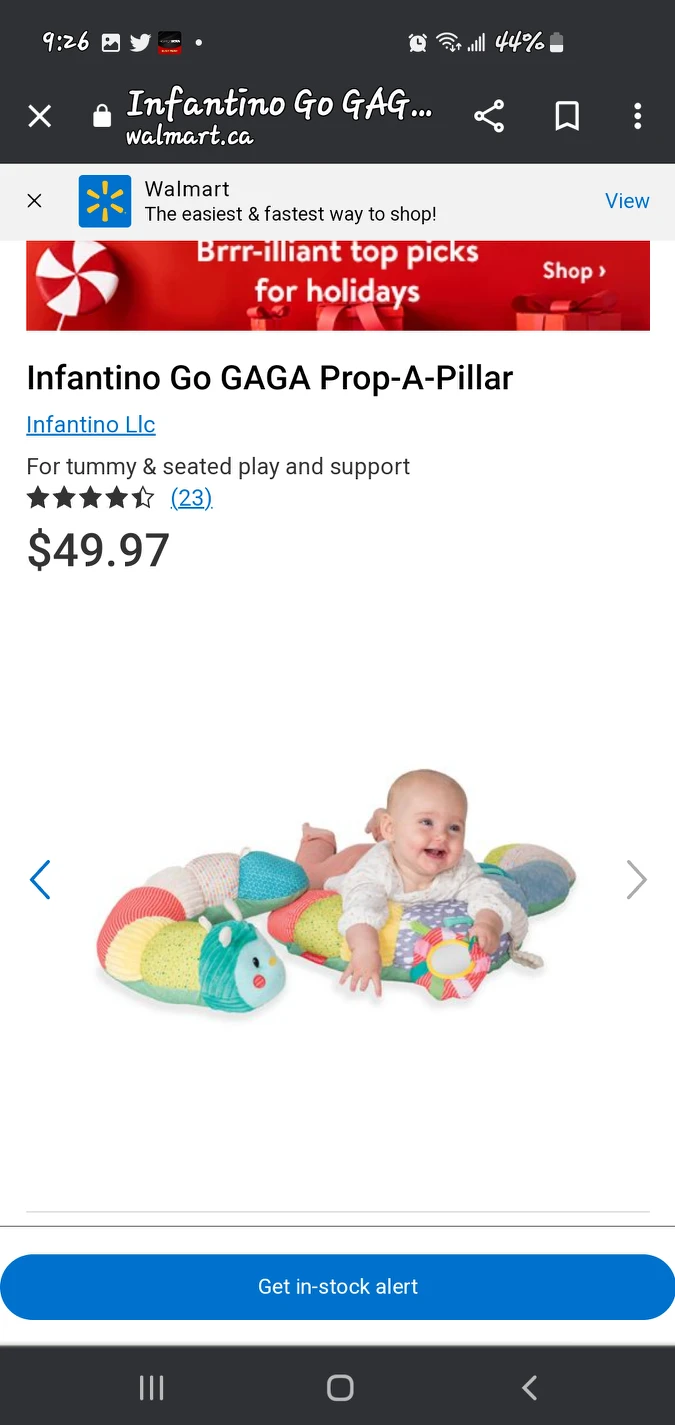The width and height of the screenshot is (675, 1425).
Task: Tap Shop on the holiday banner
Action: coord(574,271)
